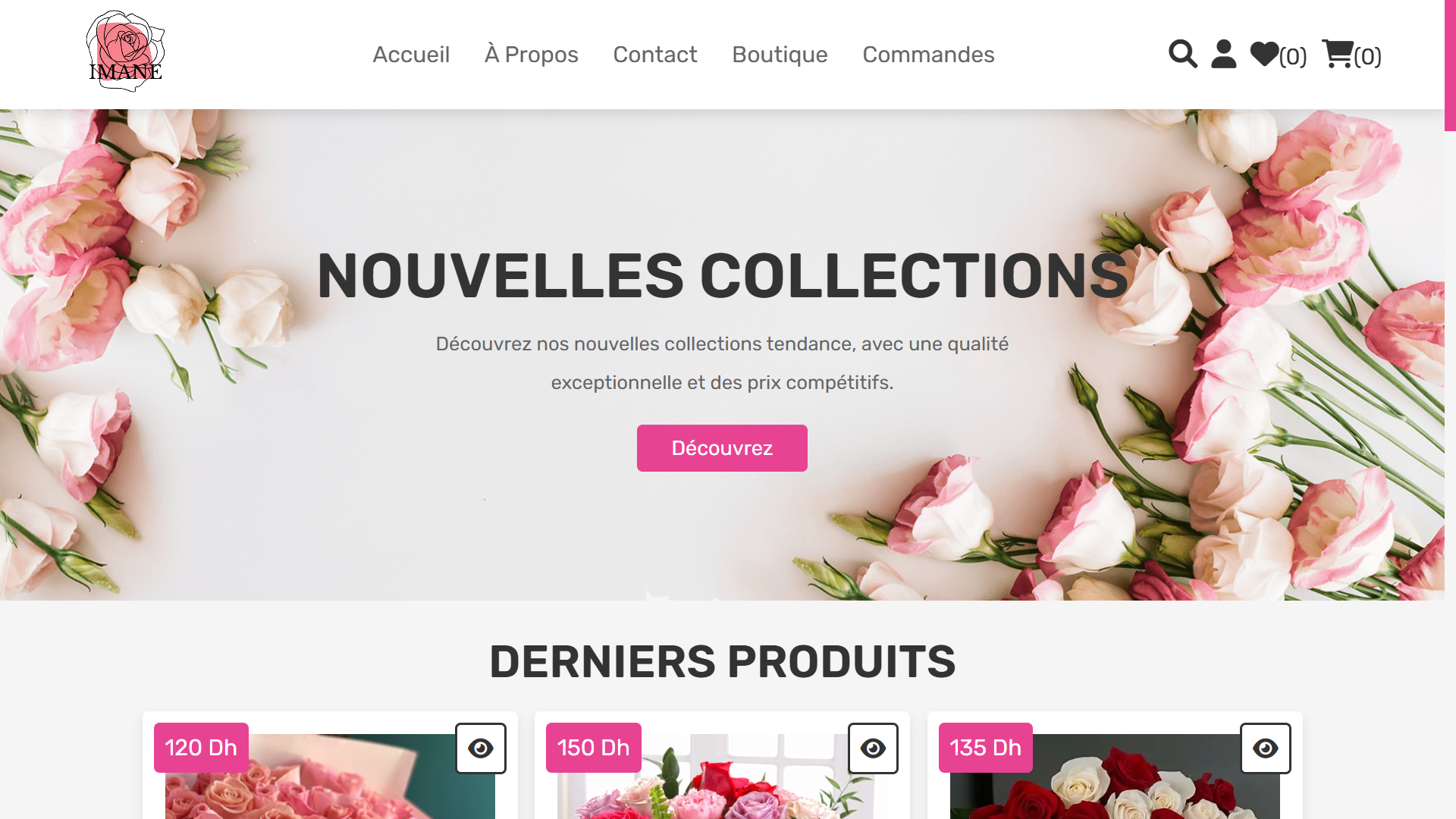Quick view the 150 Dh product

873,748
